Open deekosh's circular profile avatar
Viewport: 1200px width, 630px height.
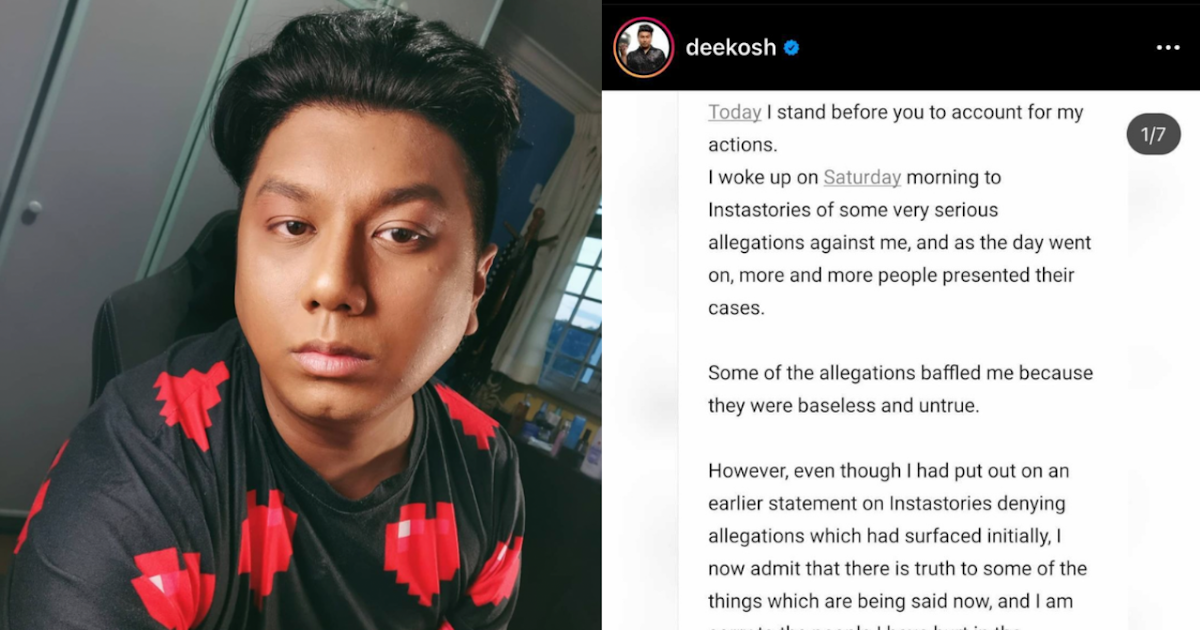642,47
